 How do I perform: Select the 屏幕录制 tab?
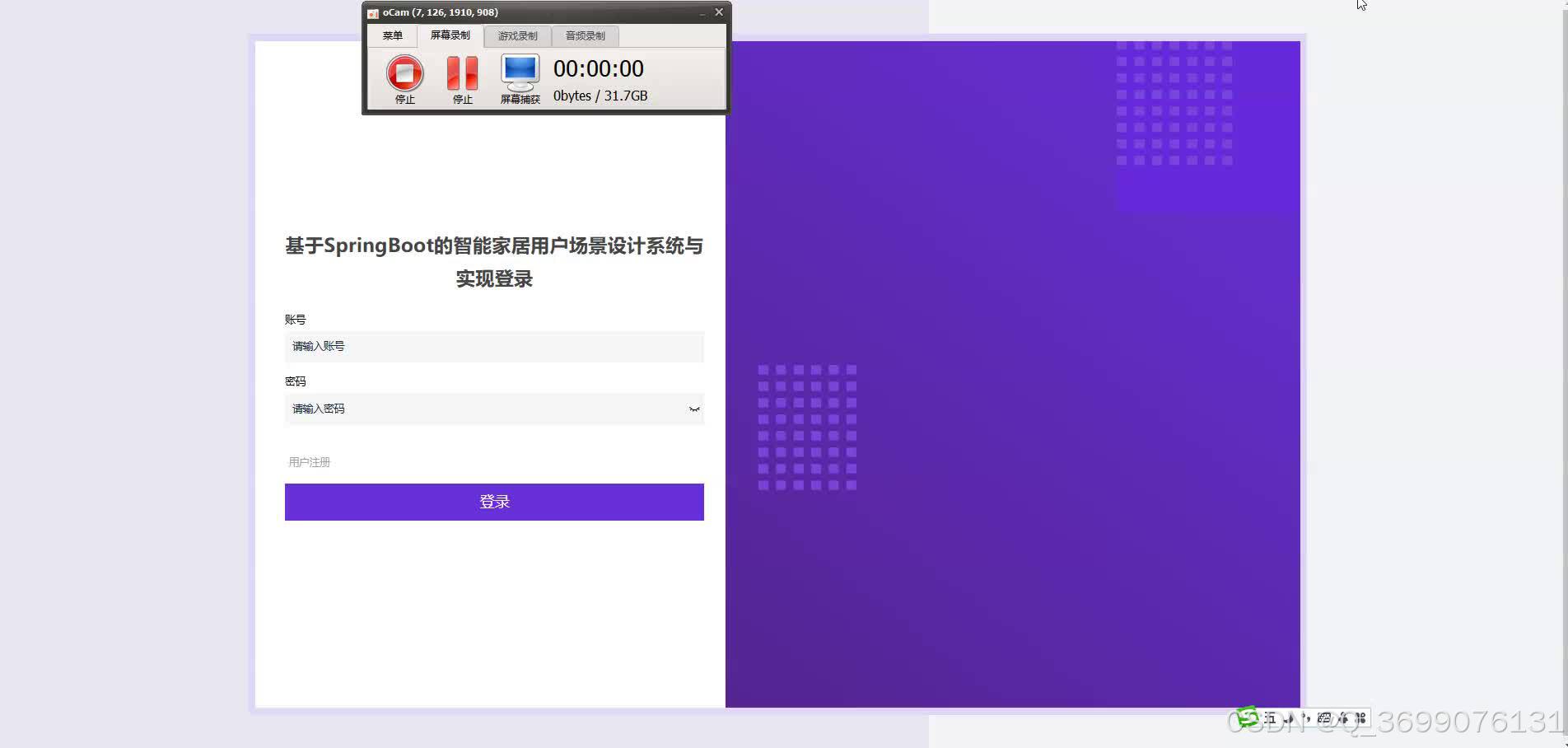450,35
